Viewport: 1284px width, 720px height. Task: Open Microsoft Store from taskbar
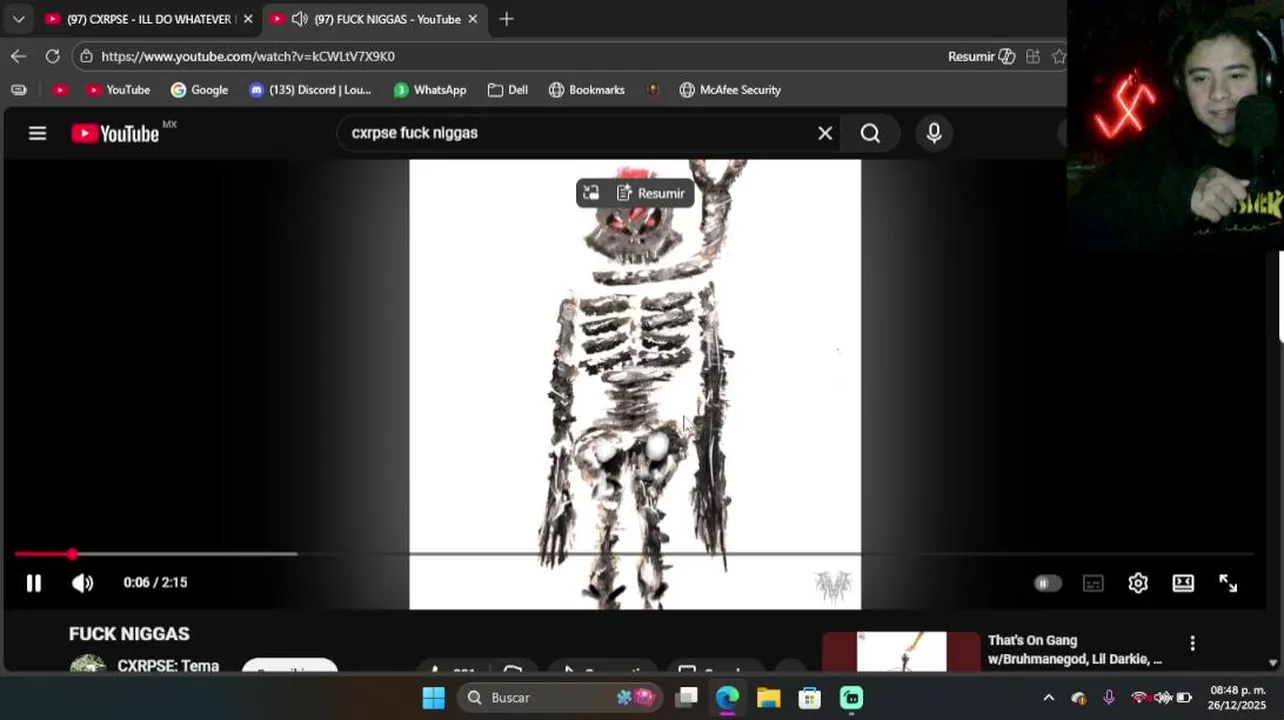click(809, 698)
